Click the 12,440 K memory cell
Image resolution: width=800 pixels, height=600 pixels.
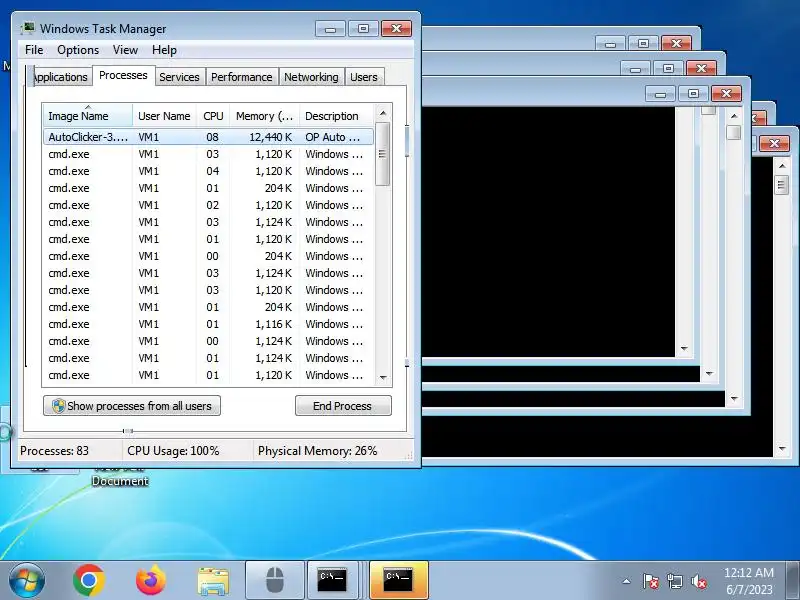tap(271, 137)
